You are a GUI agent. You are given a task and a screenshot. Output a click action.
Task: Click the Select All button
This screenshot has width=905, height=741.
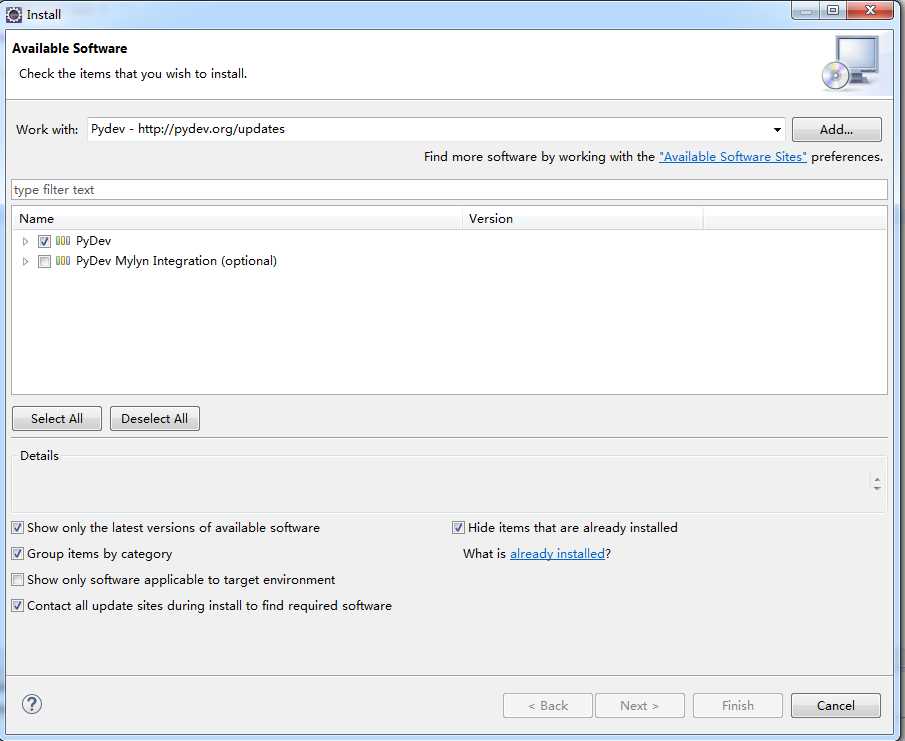57,418
